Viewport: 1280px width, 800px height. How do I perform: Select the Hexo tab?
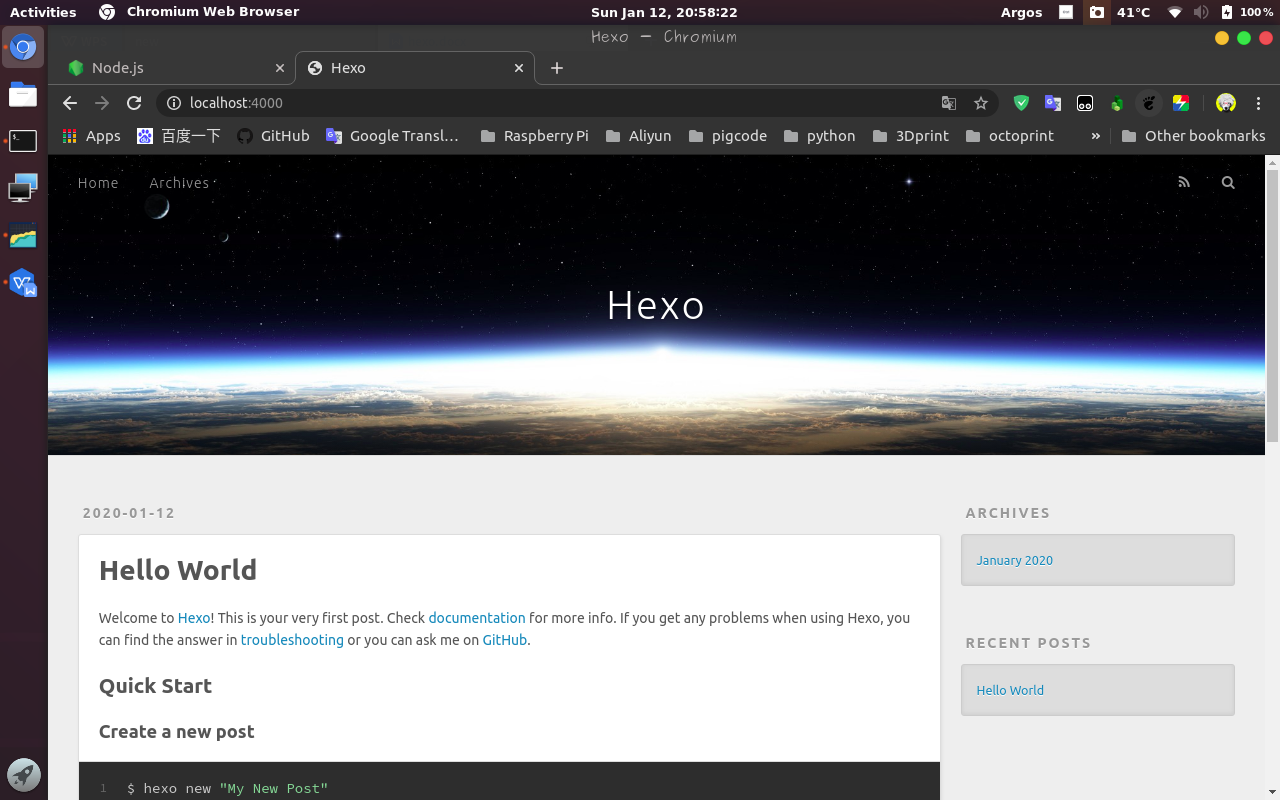point(415,68)
